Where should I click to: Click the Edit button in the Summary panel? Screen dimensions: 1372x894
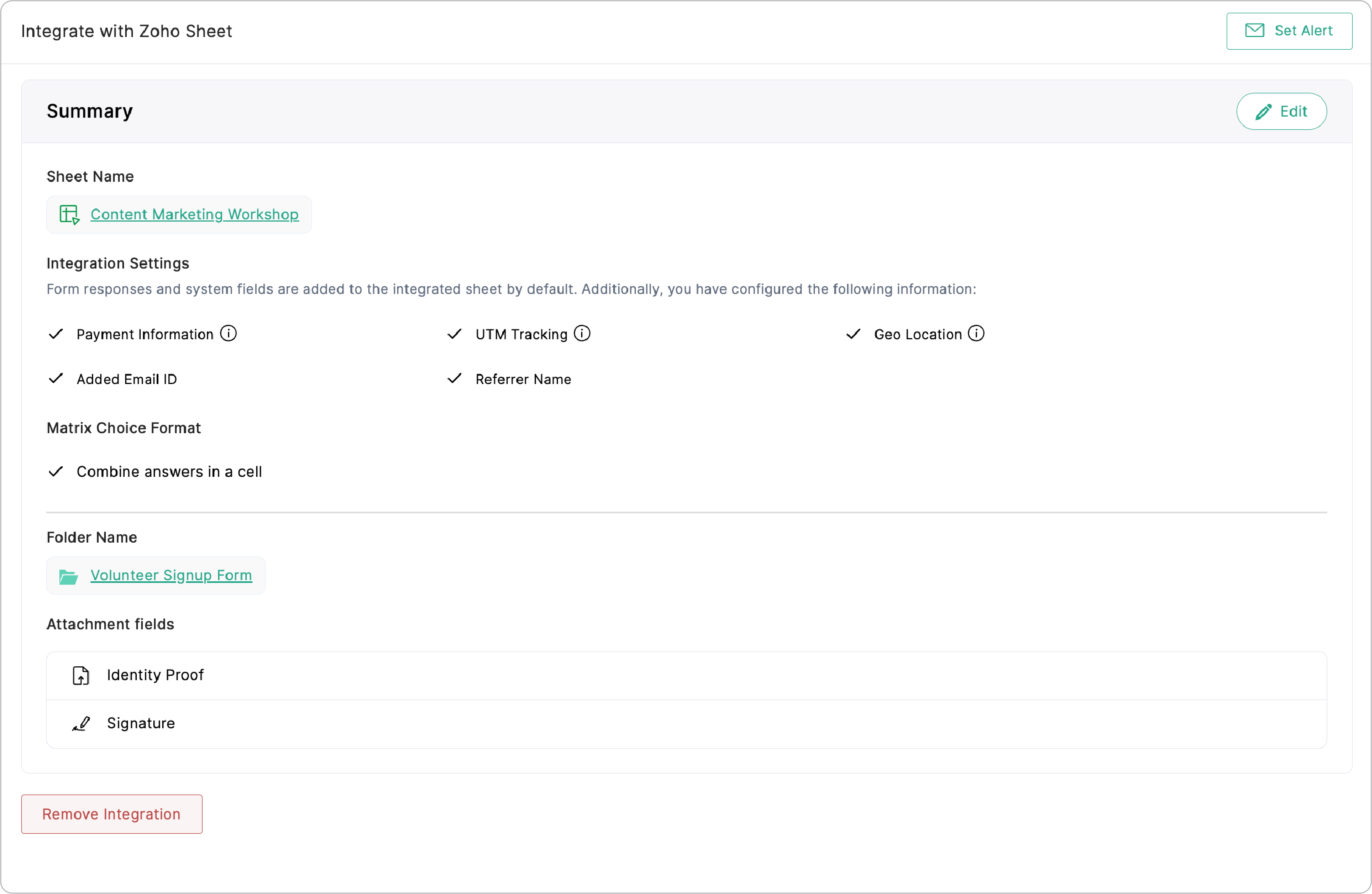(x=1281, y=111)
